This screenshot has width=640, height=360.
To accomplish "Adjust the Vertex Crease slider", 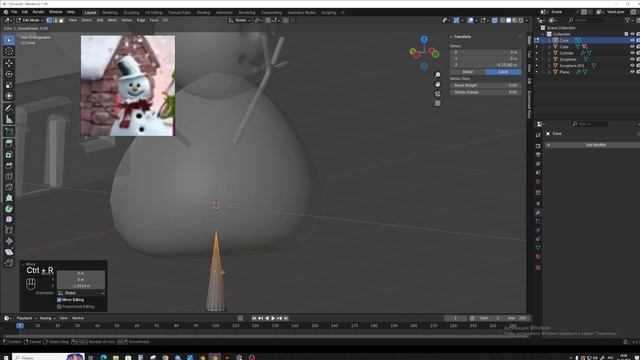I will (486, 92).
